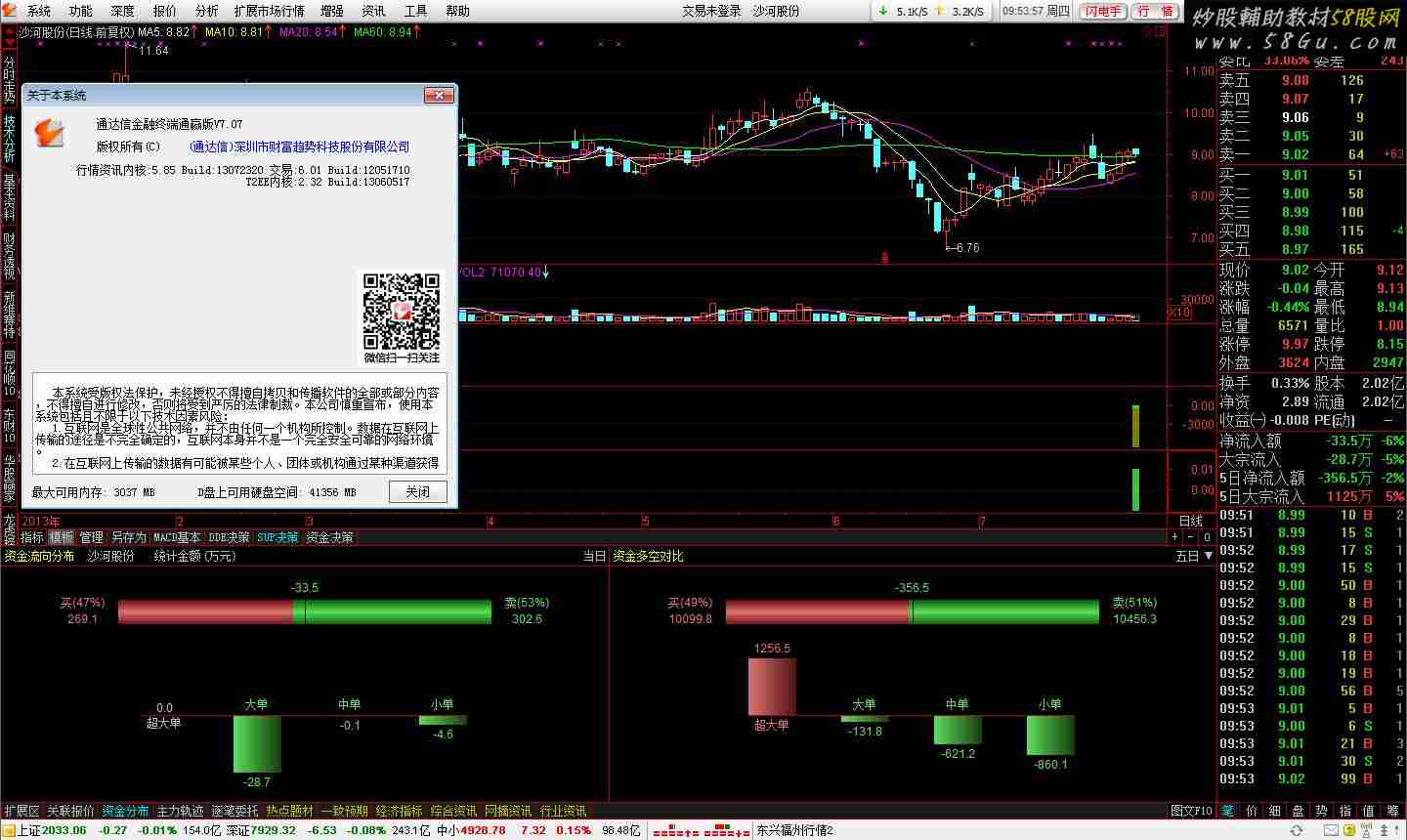Select the 盘 tab in the right panel footer
This screenshot has width=1407, height=840.
(x=1299, y=811)
